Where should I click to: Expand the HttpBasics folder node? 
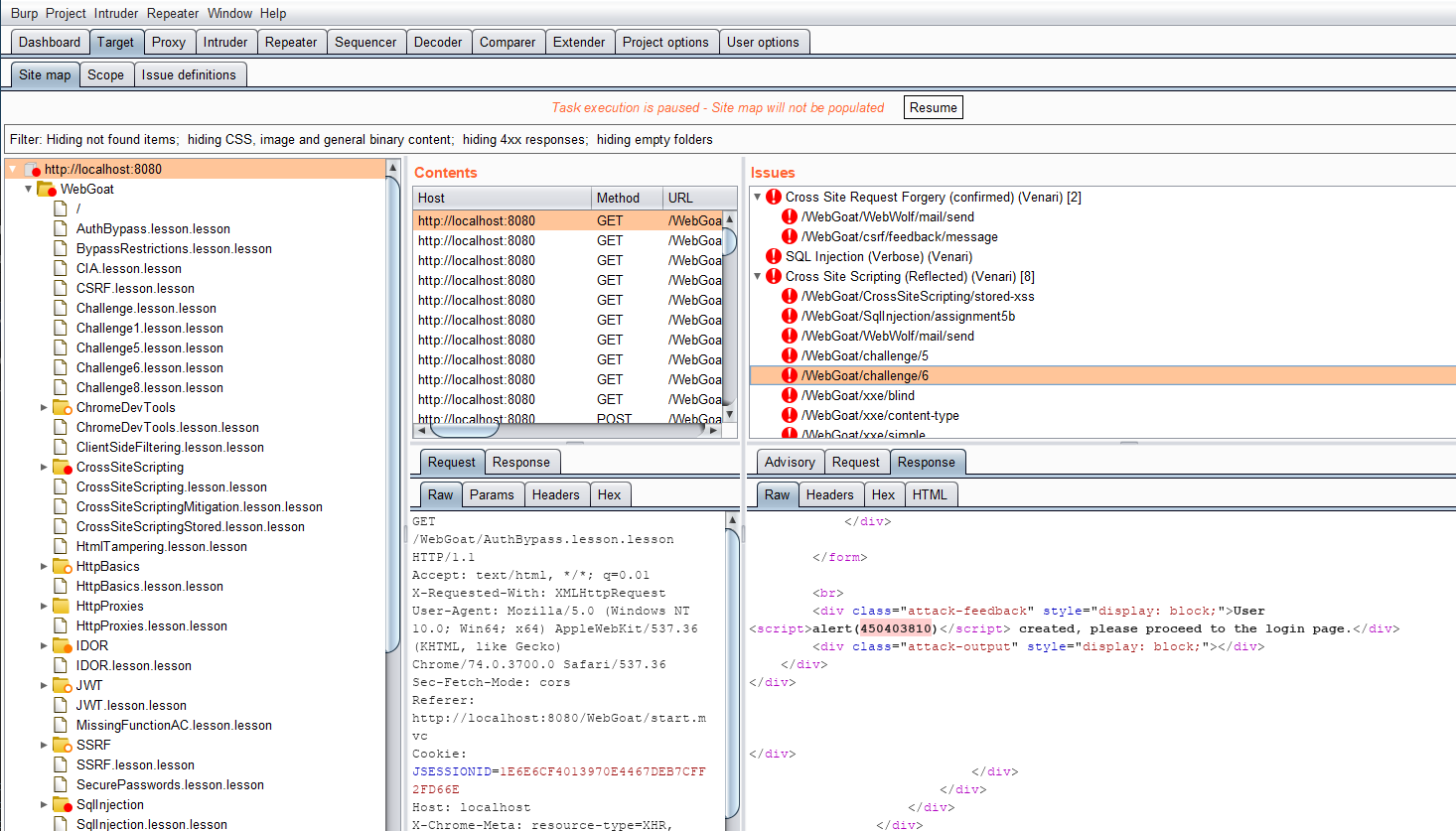pyautogui.click(x=44, y=566)
